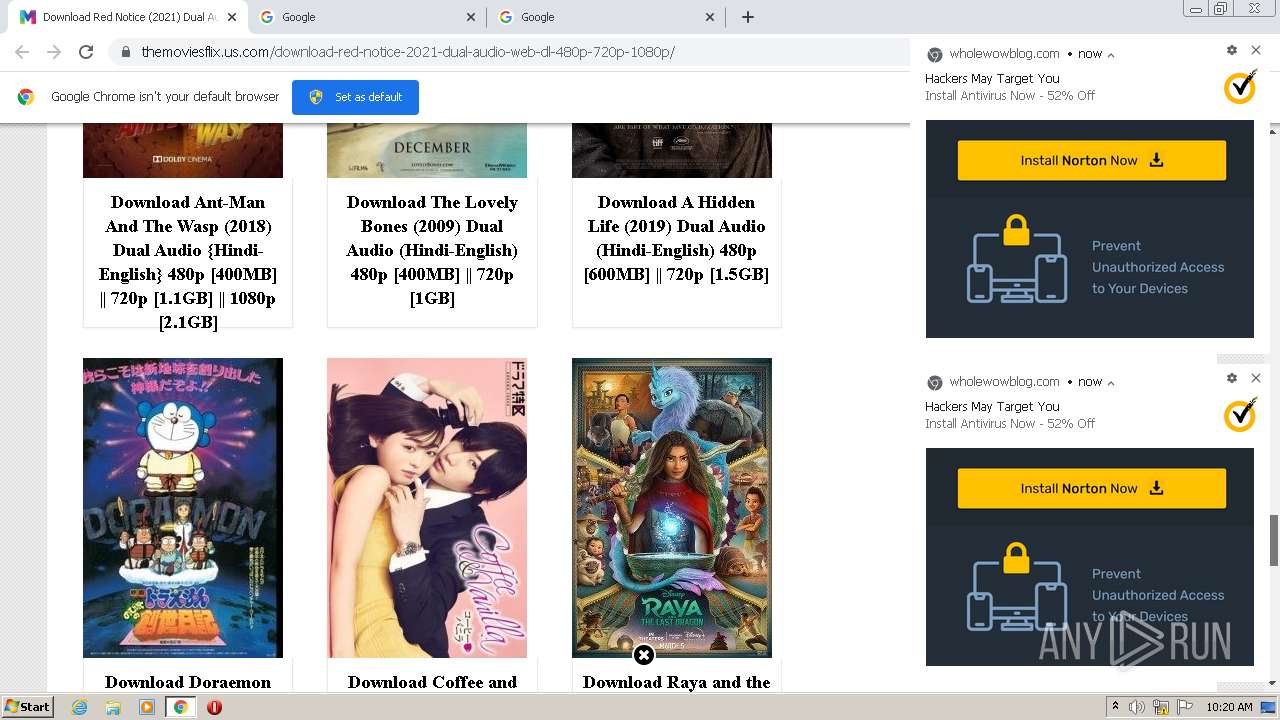Go back to the previous page

tap(22, 52)
